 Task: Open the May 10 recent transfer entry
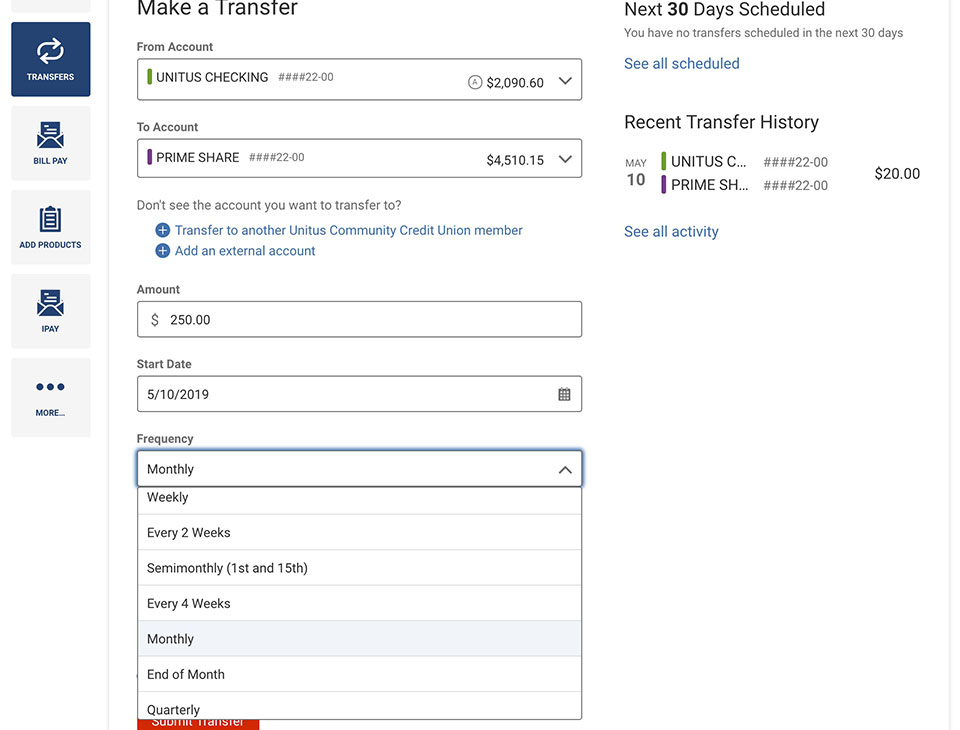pos(772,173)
